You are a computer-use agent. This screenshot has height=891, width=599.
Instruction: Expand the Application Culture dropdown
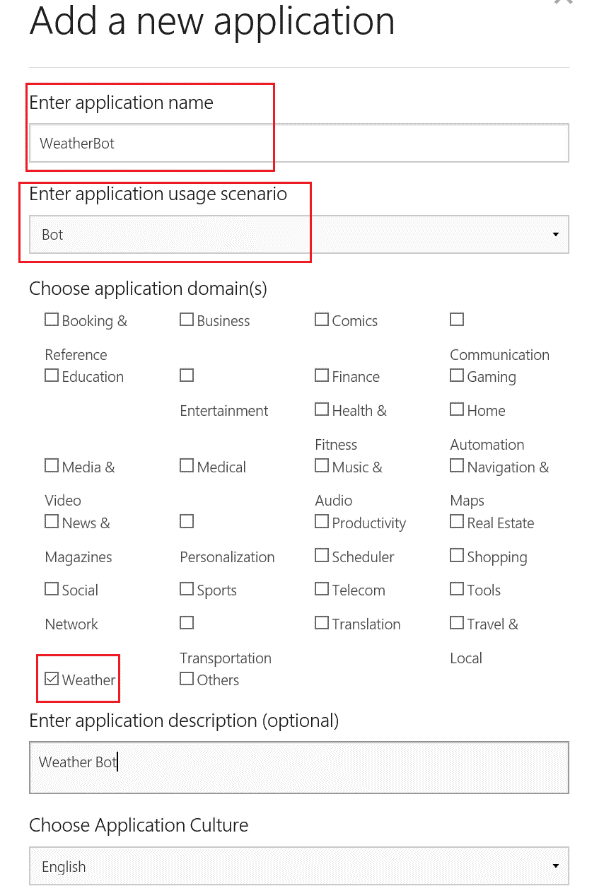[299, 866]
